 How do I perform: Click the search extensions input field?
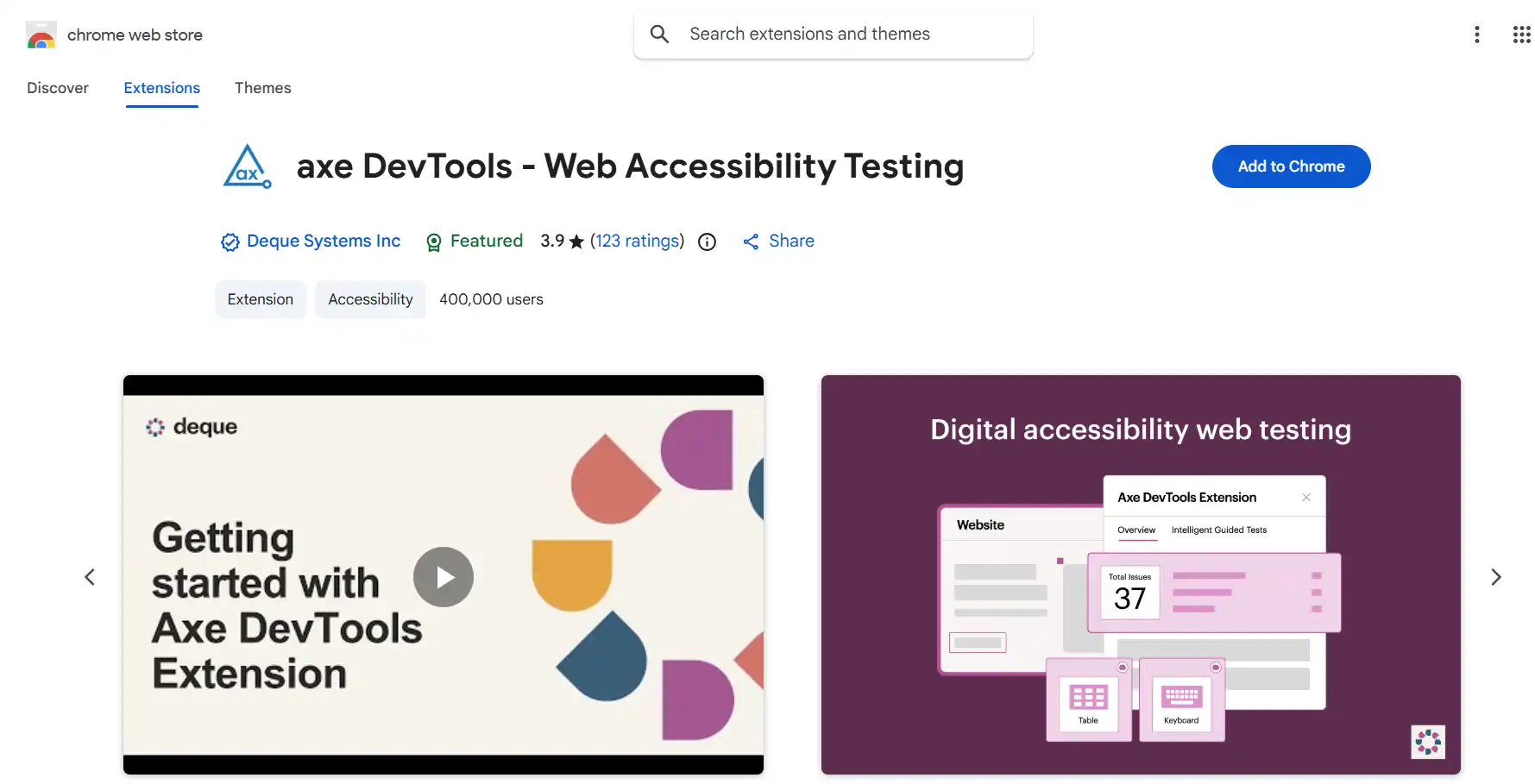tap(833, 34)
